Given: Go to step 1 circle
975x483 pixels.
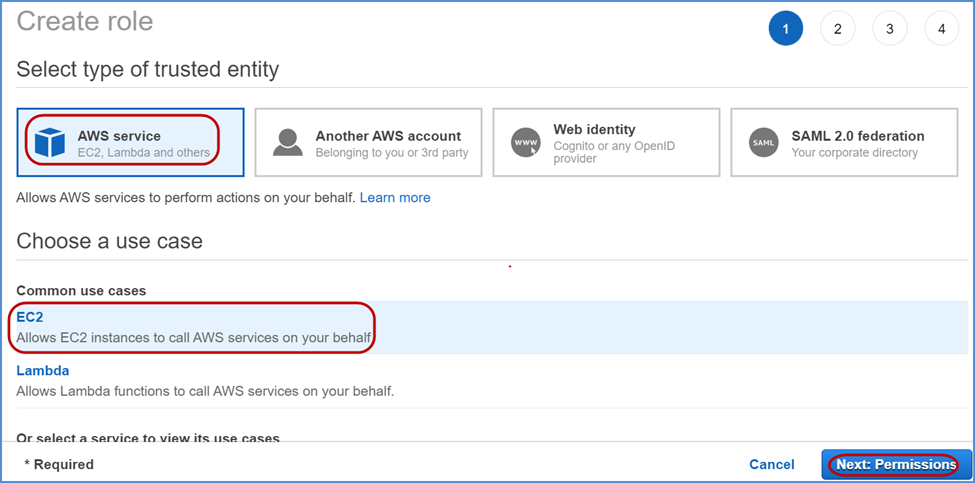Looking at the screenshot, I should point(785,29).
